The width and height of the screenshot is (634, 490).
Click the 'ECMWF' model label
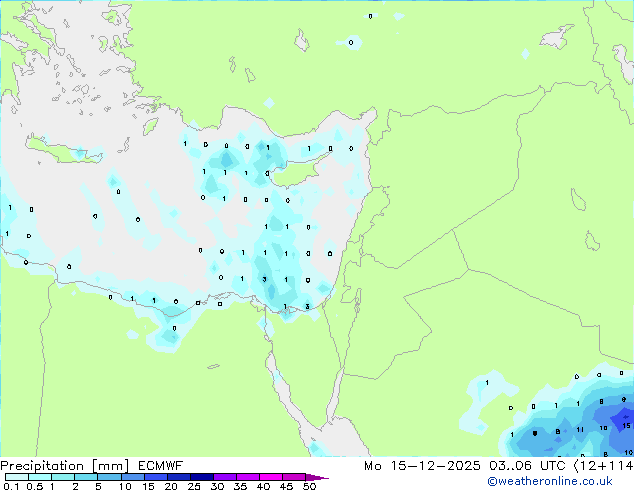click(x=161, y=466)
